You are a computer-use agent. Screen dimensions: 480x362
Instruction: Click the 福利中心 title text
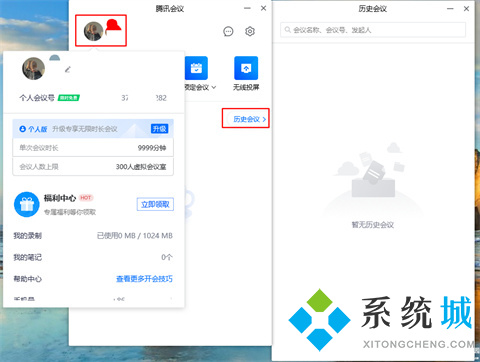pyautogui.click(x=60, y=198)
